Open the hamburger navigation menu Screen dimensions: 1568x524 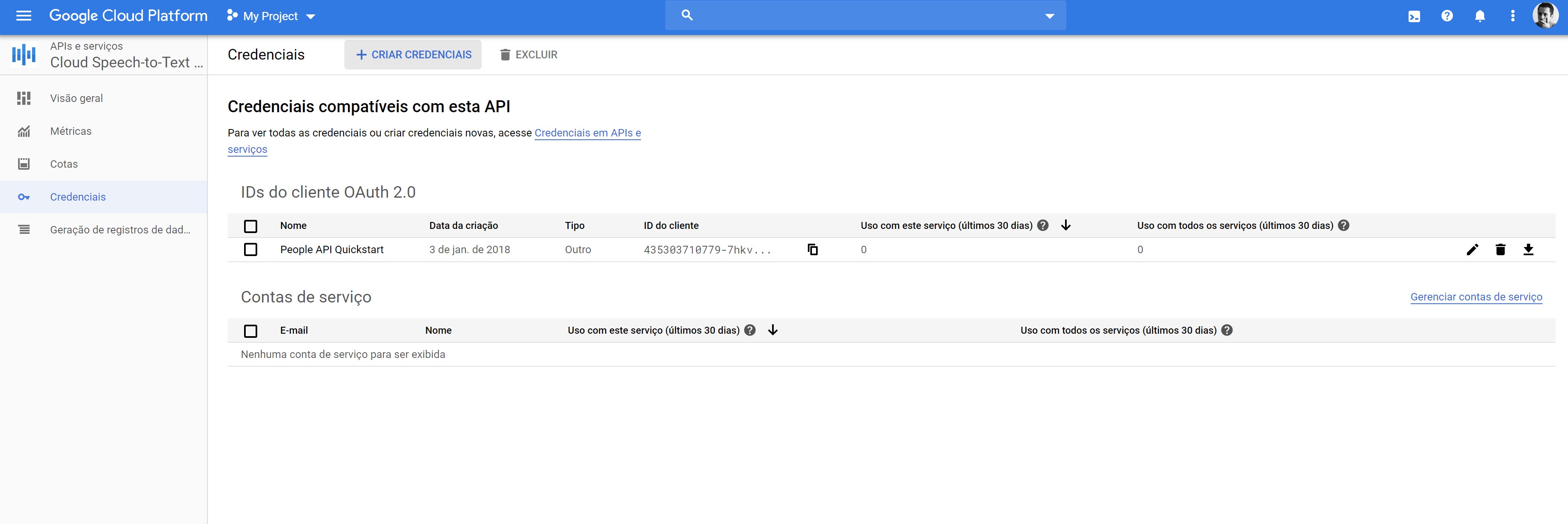click(x=24, y=16)
